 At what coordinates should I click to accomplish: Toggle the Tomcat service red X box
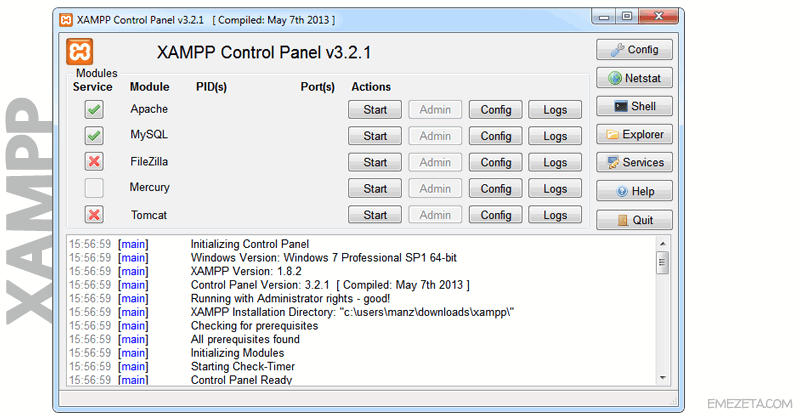click(94, 214)
